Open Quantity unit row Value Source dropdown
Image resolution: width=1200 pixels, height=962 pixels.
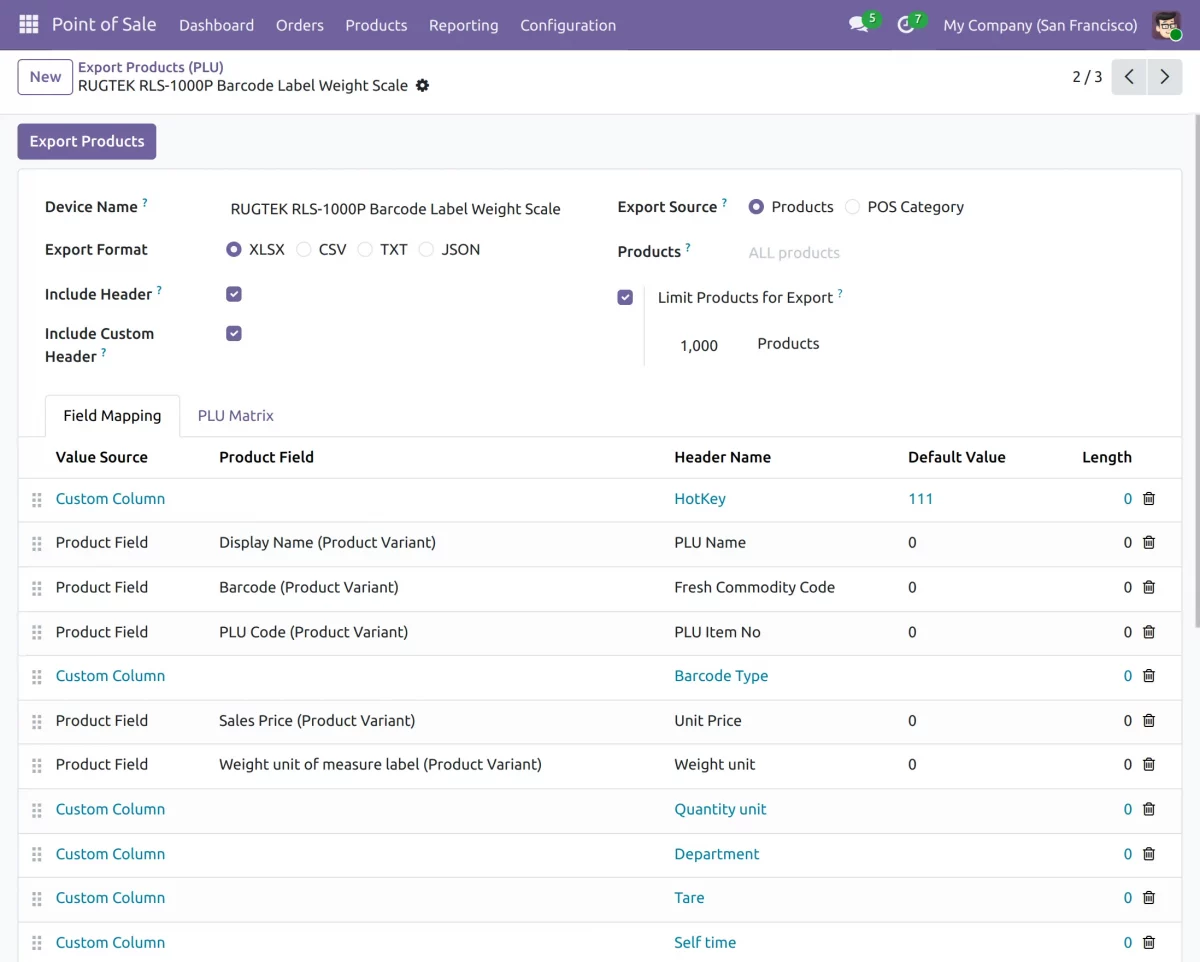point(110,810)
